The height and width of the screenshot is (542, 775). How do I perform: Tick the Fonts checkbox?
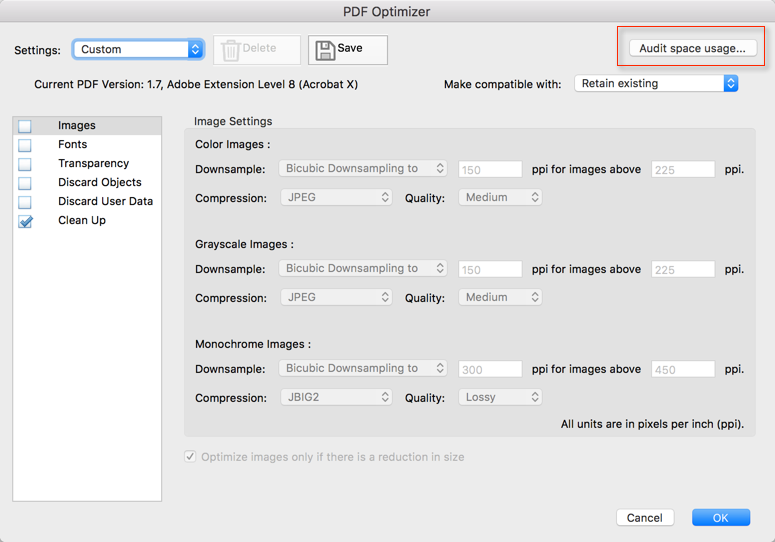tap(25, 145)
